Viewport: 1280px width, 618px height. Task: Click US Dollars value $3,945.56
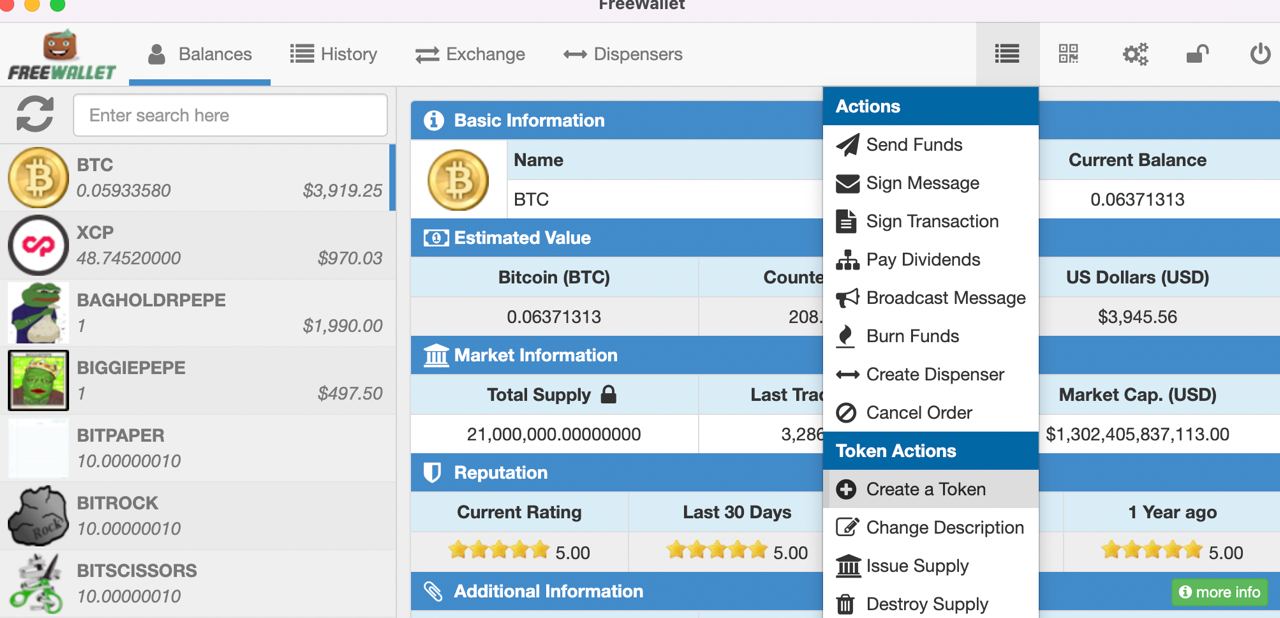click(1138, 317)
